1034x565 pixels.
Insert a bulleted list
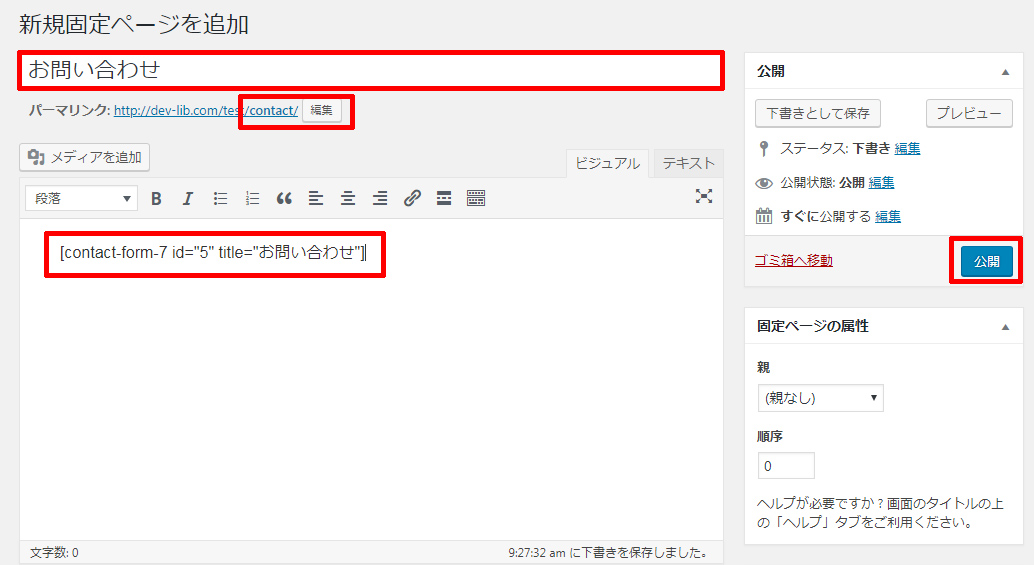point(220,198)
